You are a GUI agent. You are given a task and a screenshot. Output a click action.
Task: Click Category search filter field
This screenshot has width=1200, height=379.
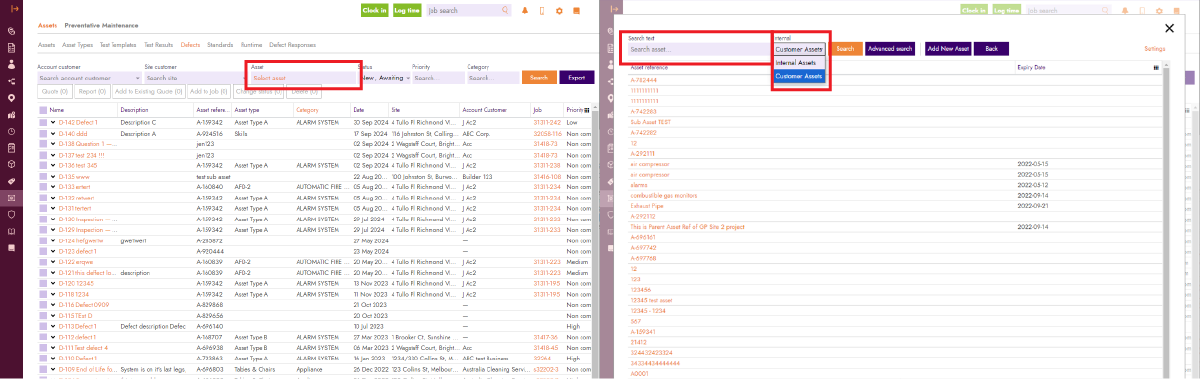(x=494, y=77)
